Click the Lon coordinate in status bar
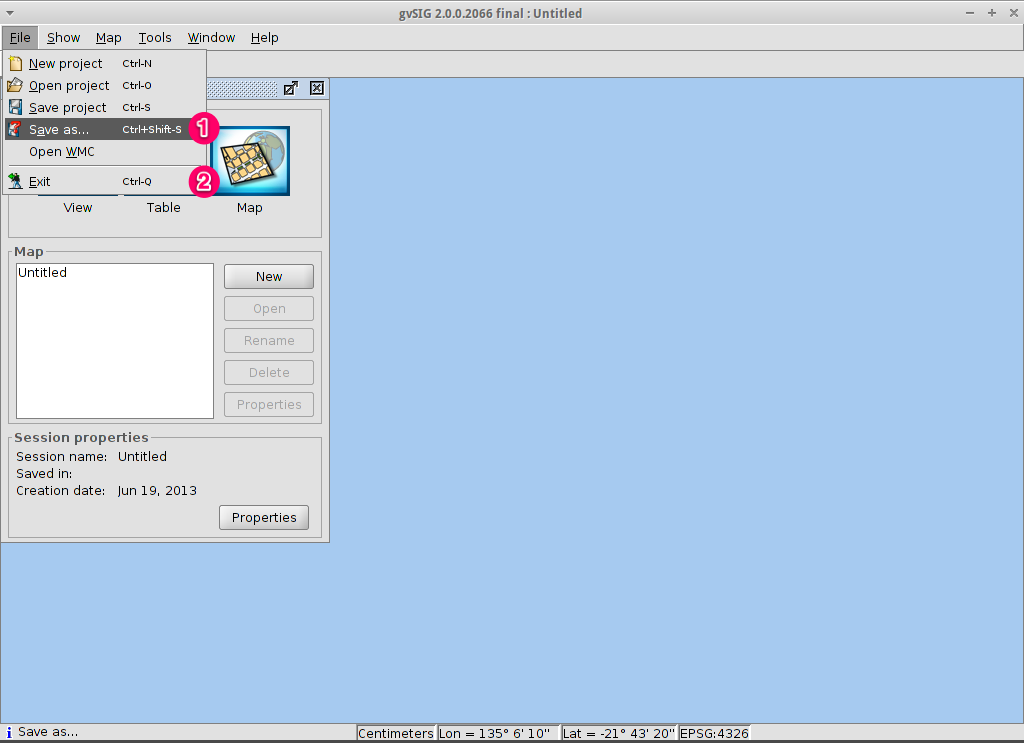 pos(498,733)
